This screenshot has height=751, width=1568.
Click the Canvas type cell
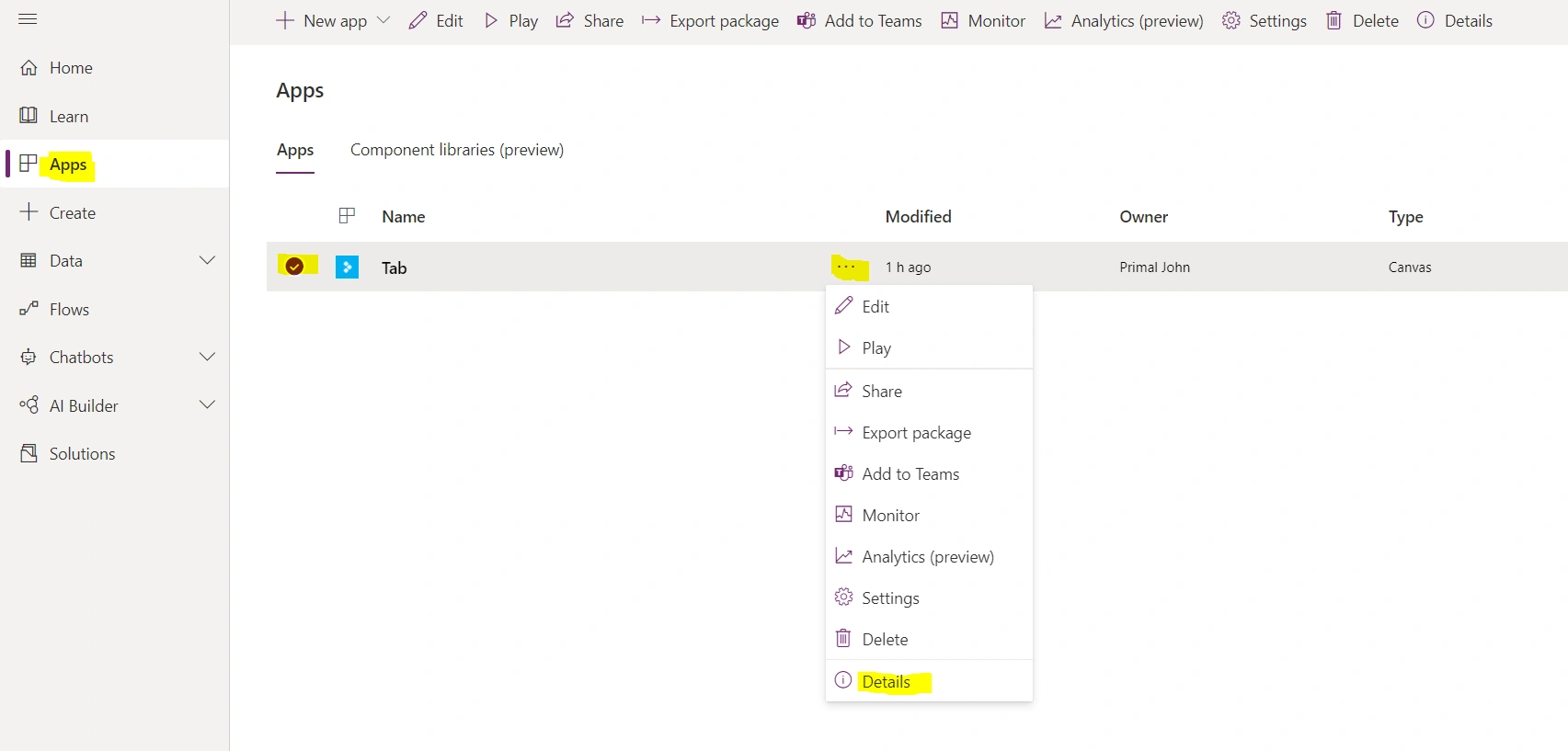click(x=1410, y=267)
